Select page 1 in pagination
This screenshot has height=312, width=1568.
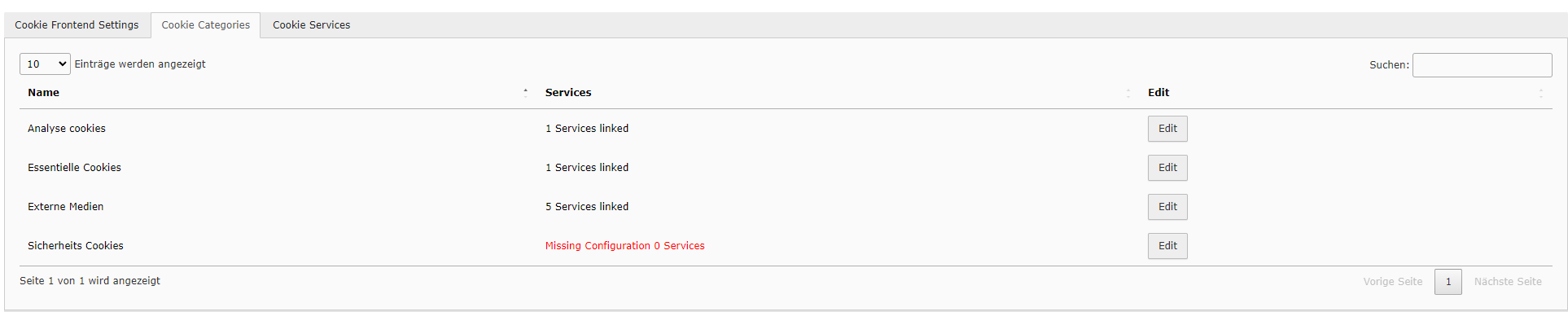[x=1448, y=282]
